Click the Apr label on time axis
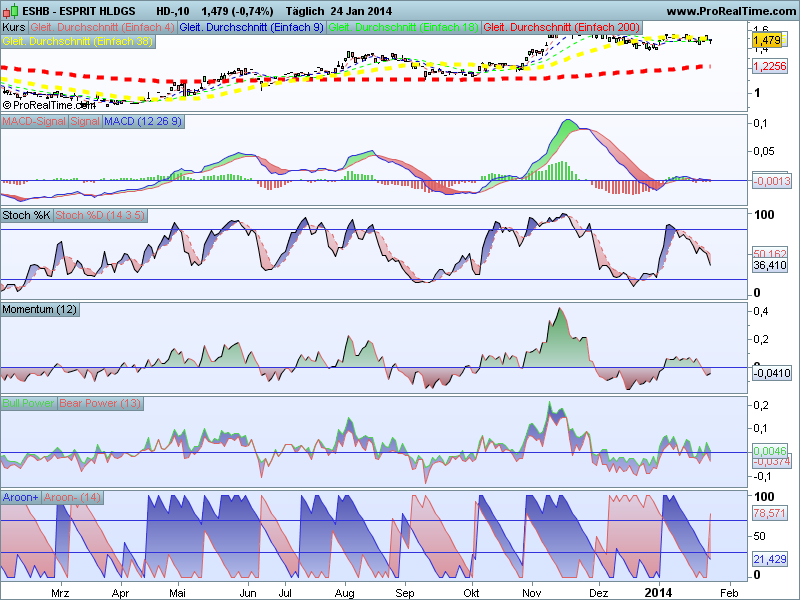This screenshot has height=600, width=800. click(x=120, y=593)
